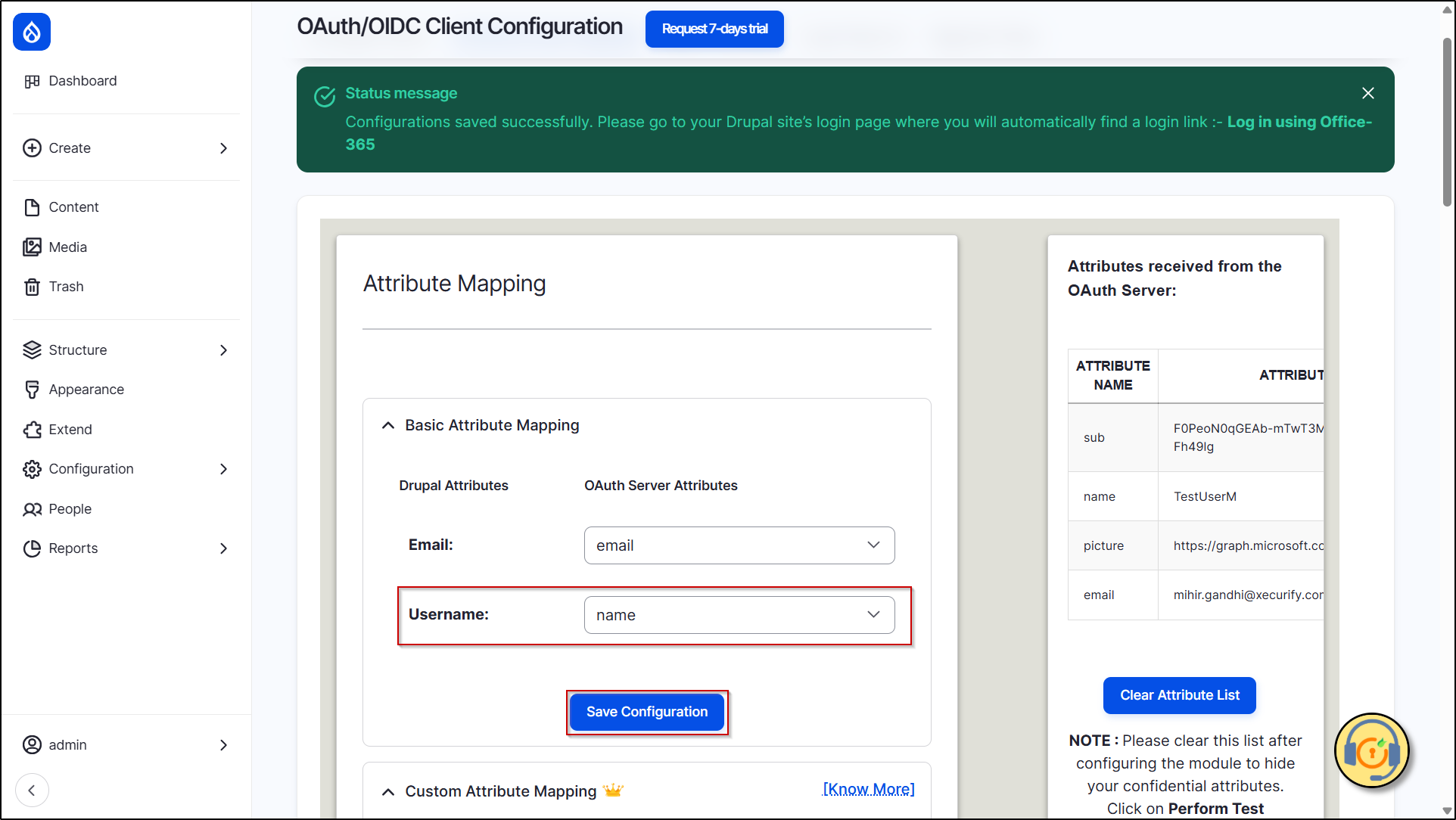Collapse the Basic Attribute Mapping section
1456x820 pixels.
[x=388, y=426]
